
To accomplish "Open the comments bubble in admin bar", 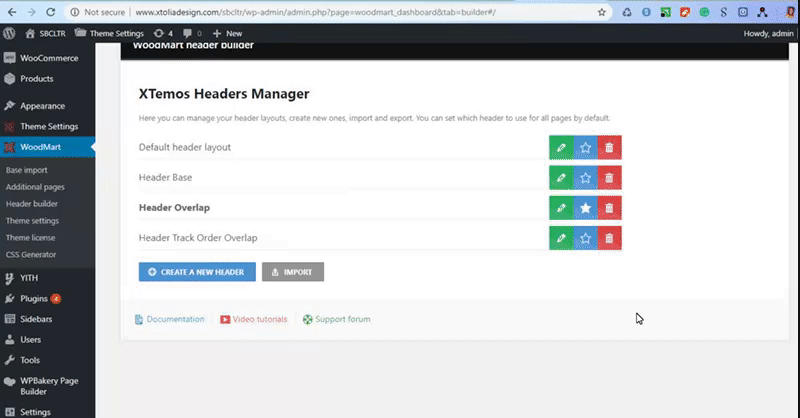I will point(192,33).
